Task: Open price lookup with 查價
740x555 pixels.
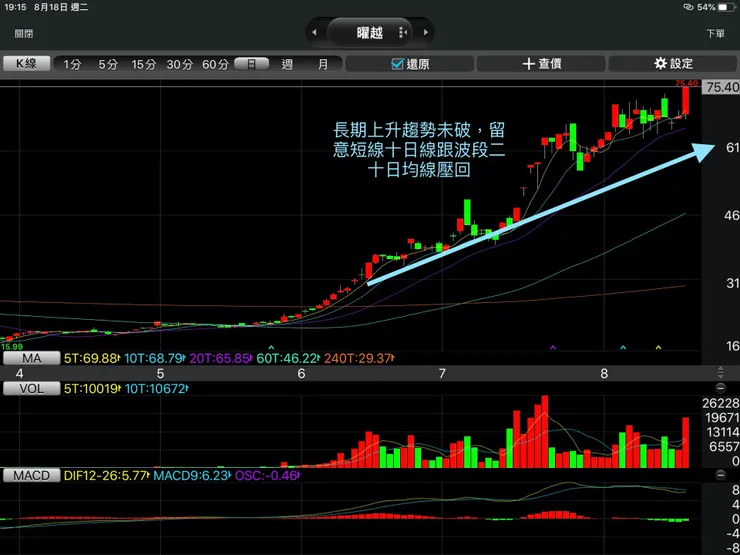Action: [x=541, y=64]
